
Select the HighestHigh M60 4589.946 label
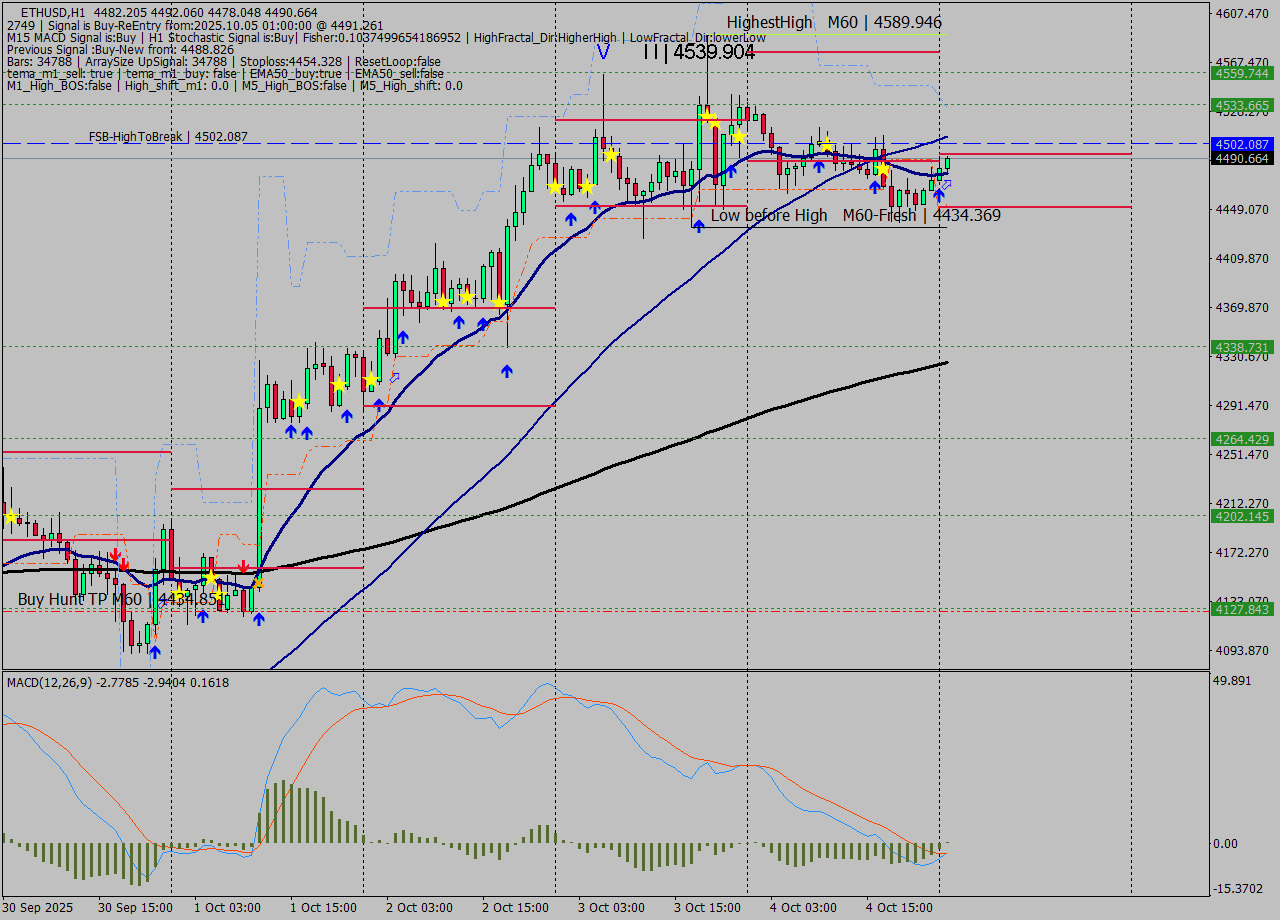(x=833, y=22)
